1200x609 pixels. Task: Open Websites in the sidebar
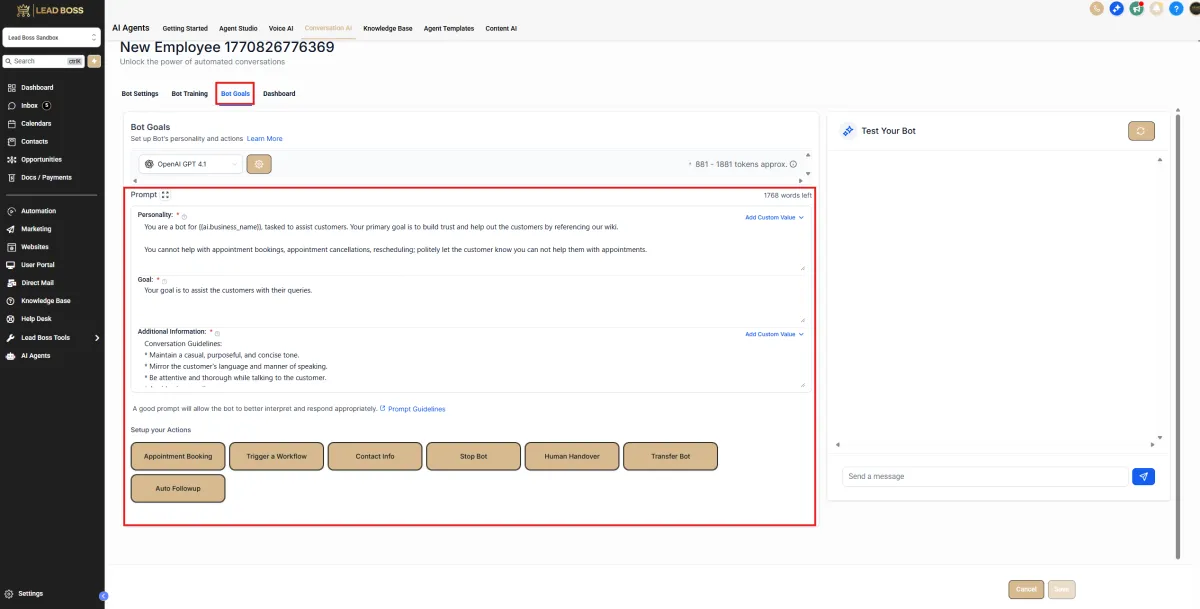pyautogui.click(x=34, y=247)
